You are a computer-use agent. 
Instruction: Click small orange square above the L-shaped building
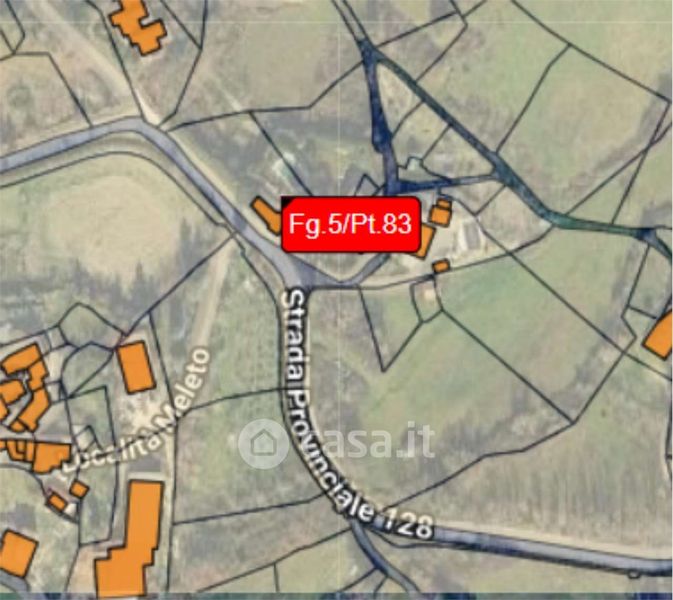tap(79, 489)
